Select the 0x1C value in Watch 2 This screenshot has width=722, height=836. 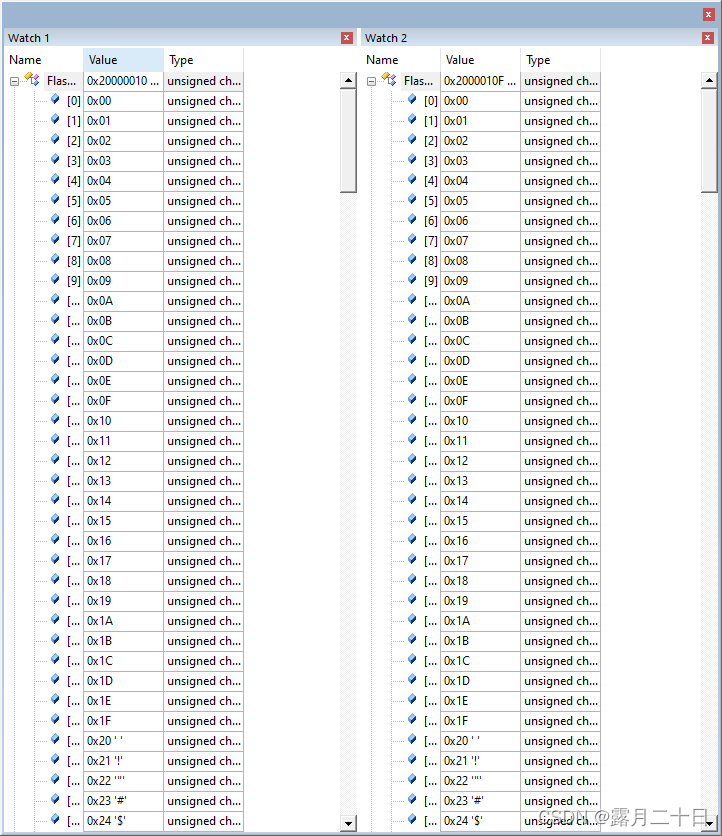pyautogui.click(x=480, y=661)
